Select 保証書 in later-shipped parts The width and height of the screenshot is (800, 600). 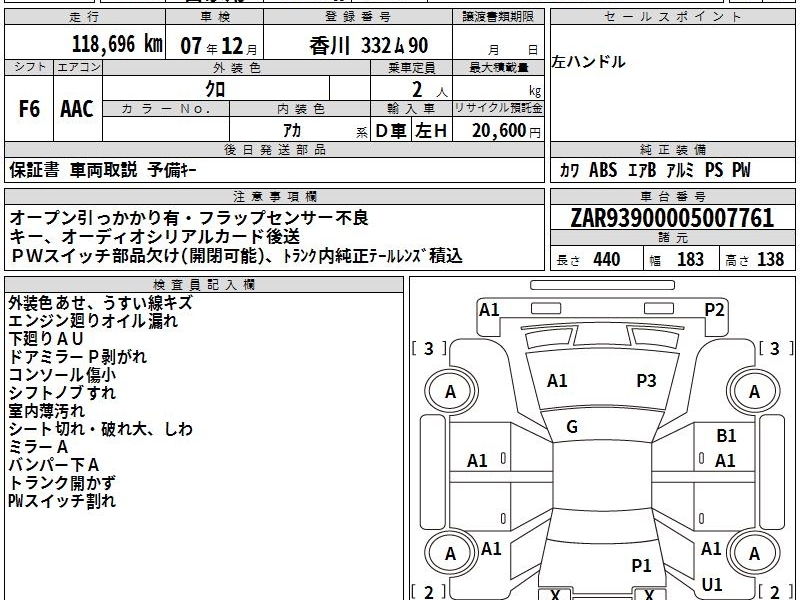pyautogui.click(x=34, y=170)
